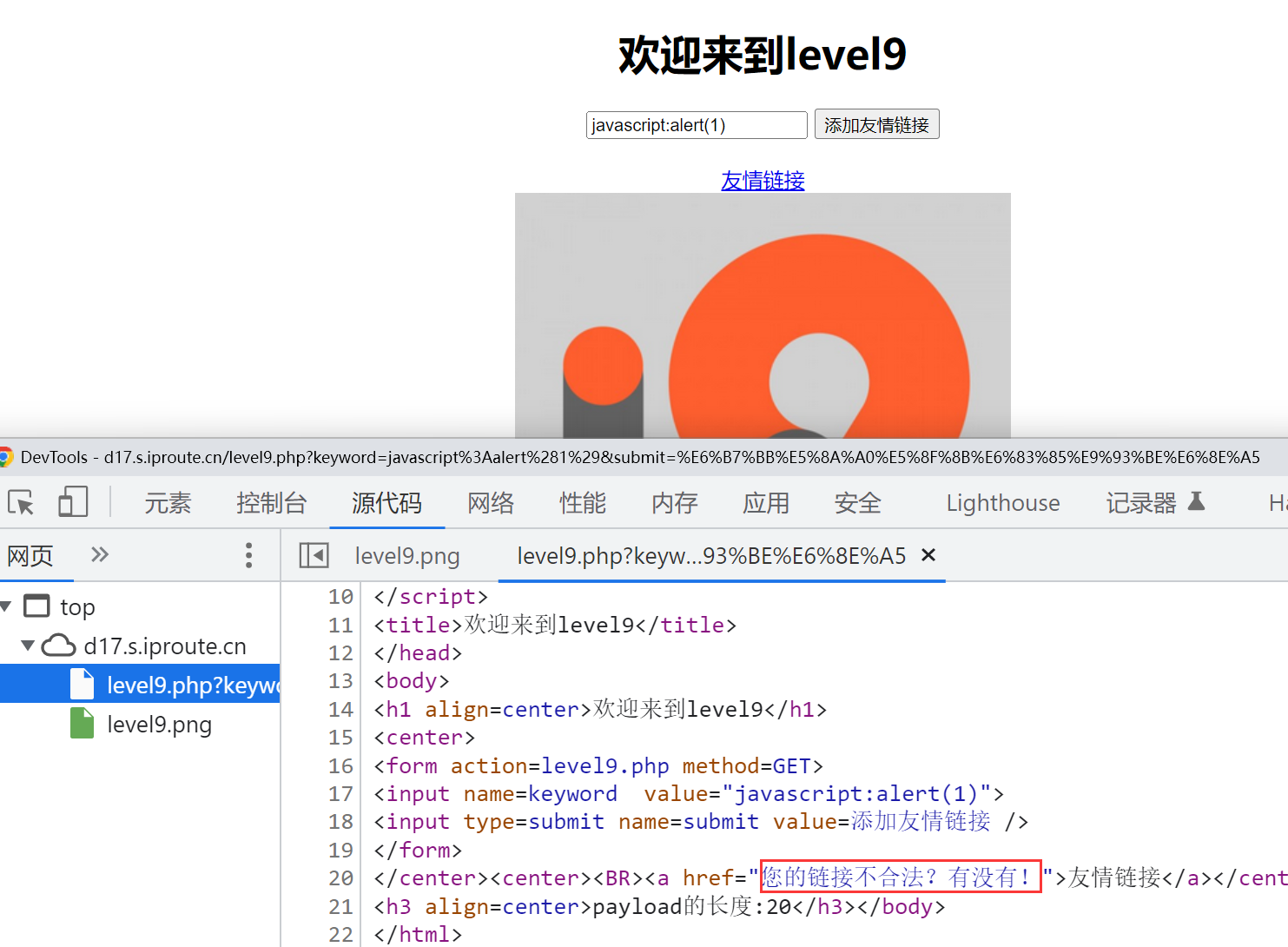
Task: Toggle the device toolbar icon
Action: point(73,502)
